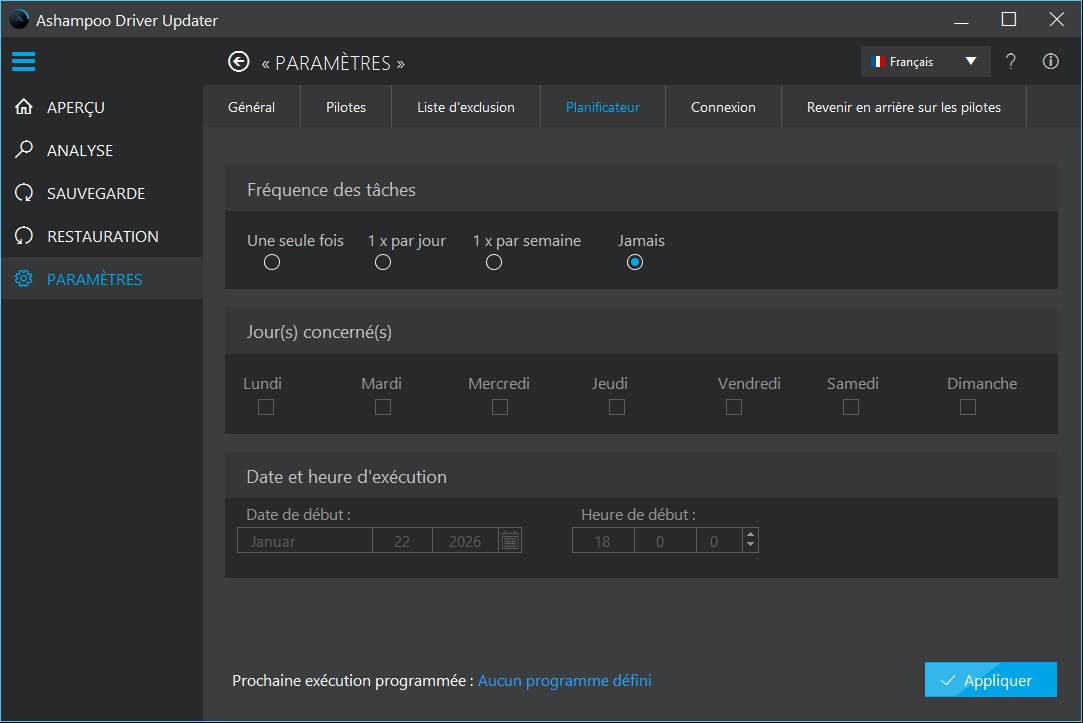The height and width of the screenshot is (723, 1083).
Task: Switch to the Pilotes tab
Action: pyautogui.click(x=345, y=106)
